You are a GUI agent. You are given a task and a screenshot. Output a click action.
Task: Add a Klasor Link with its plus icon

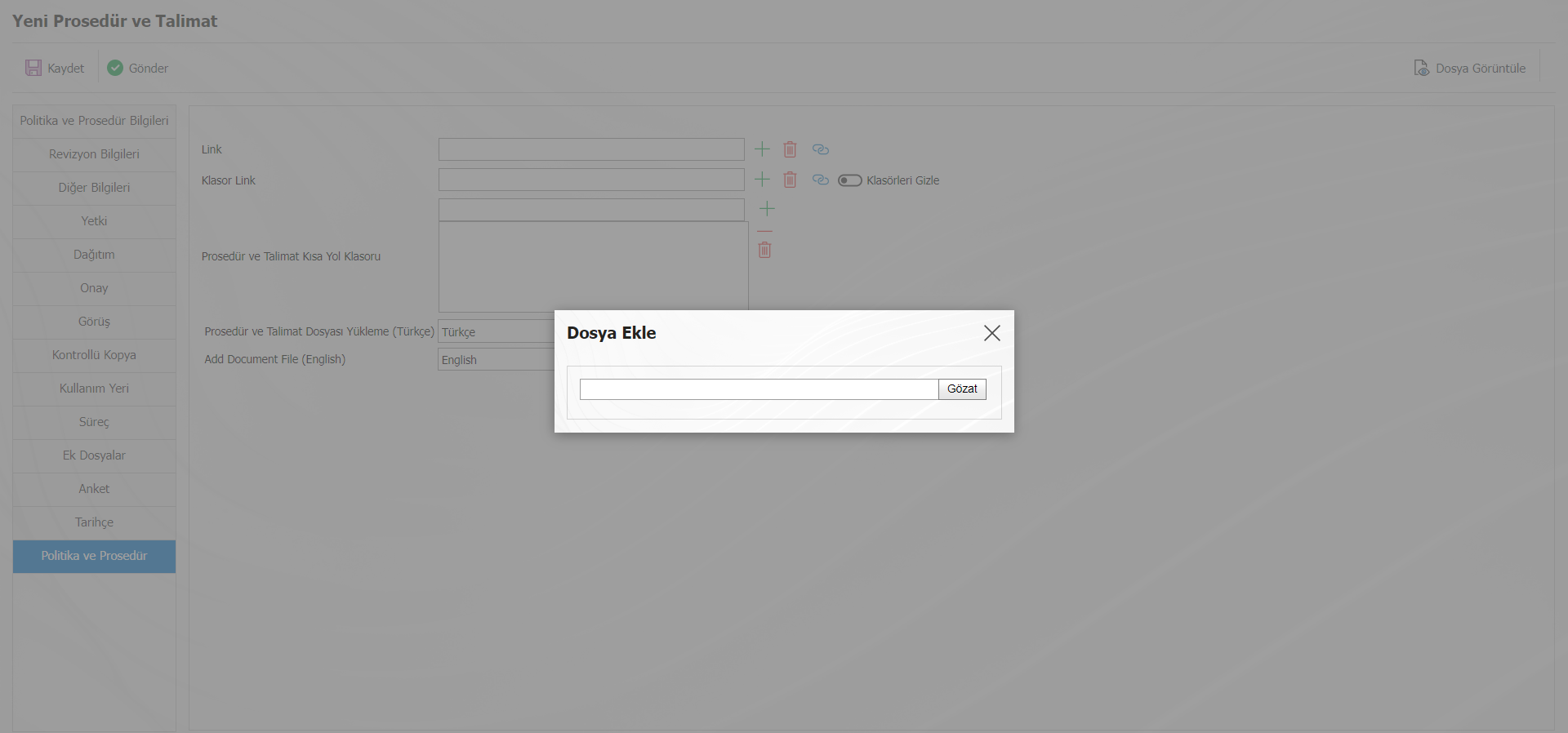click(762, 179)
